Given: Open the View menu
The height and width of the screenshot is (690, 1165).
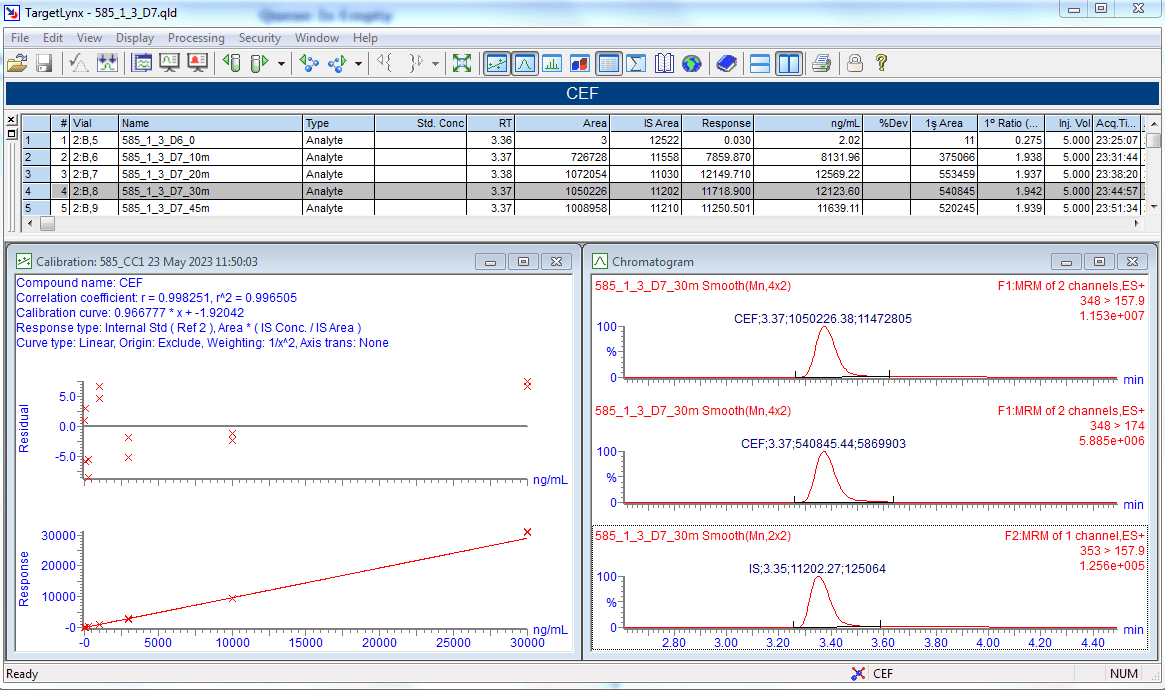Looking at the screenshot, I should (x=89, y=38).
